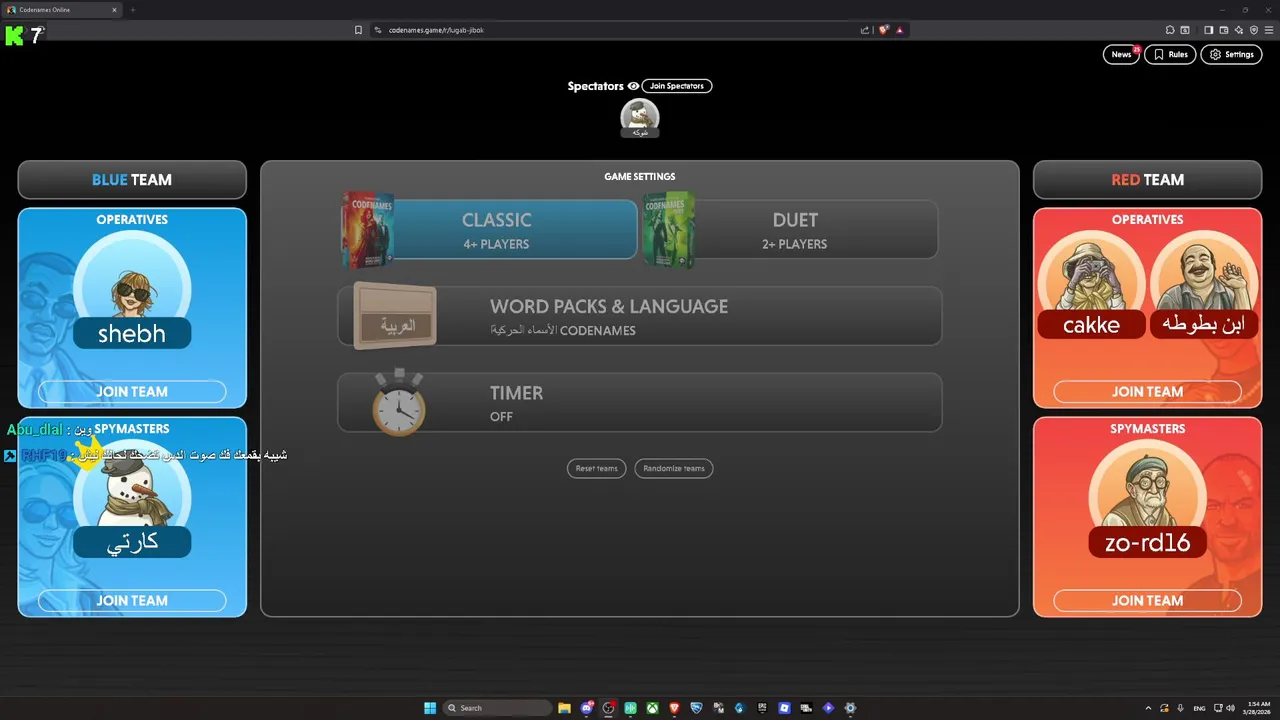Screen dimensions: 1280x720
Task: Join Blue team as operative
Action: [x=132, y=392]
